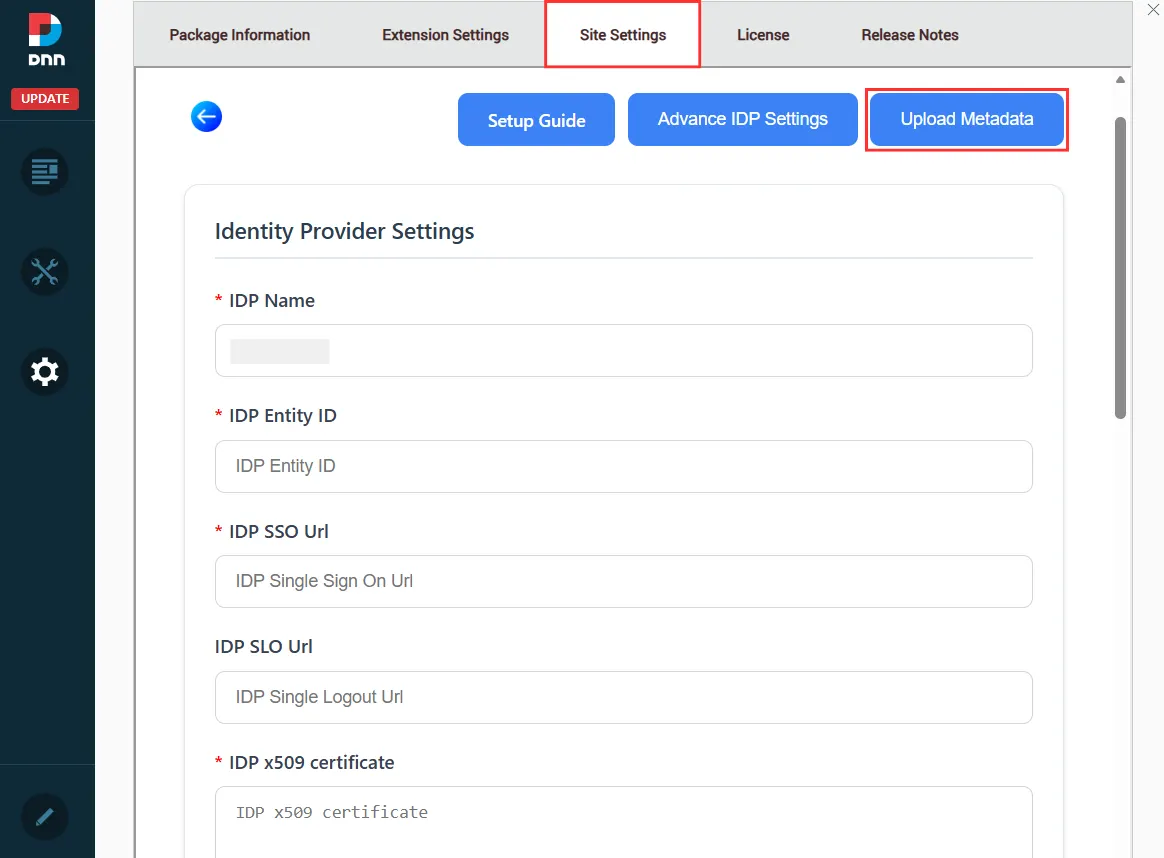Click the DNN logo icon

point(46,40)
